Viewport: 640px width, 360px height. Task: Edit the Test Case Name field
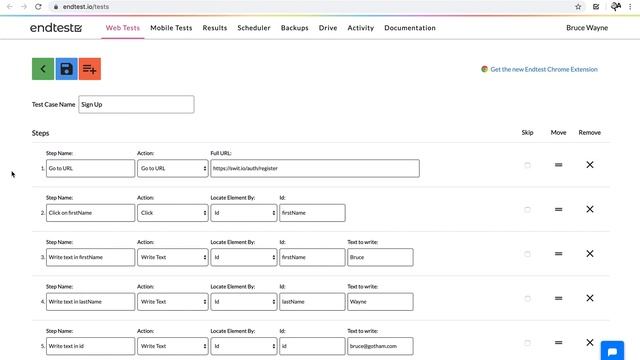tap(136, 104)
